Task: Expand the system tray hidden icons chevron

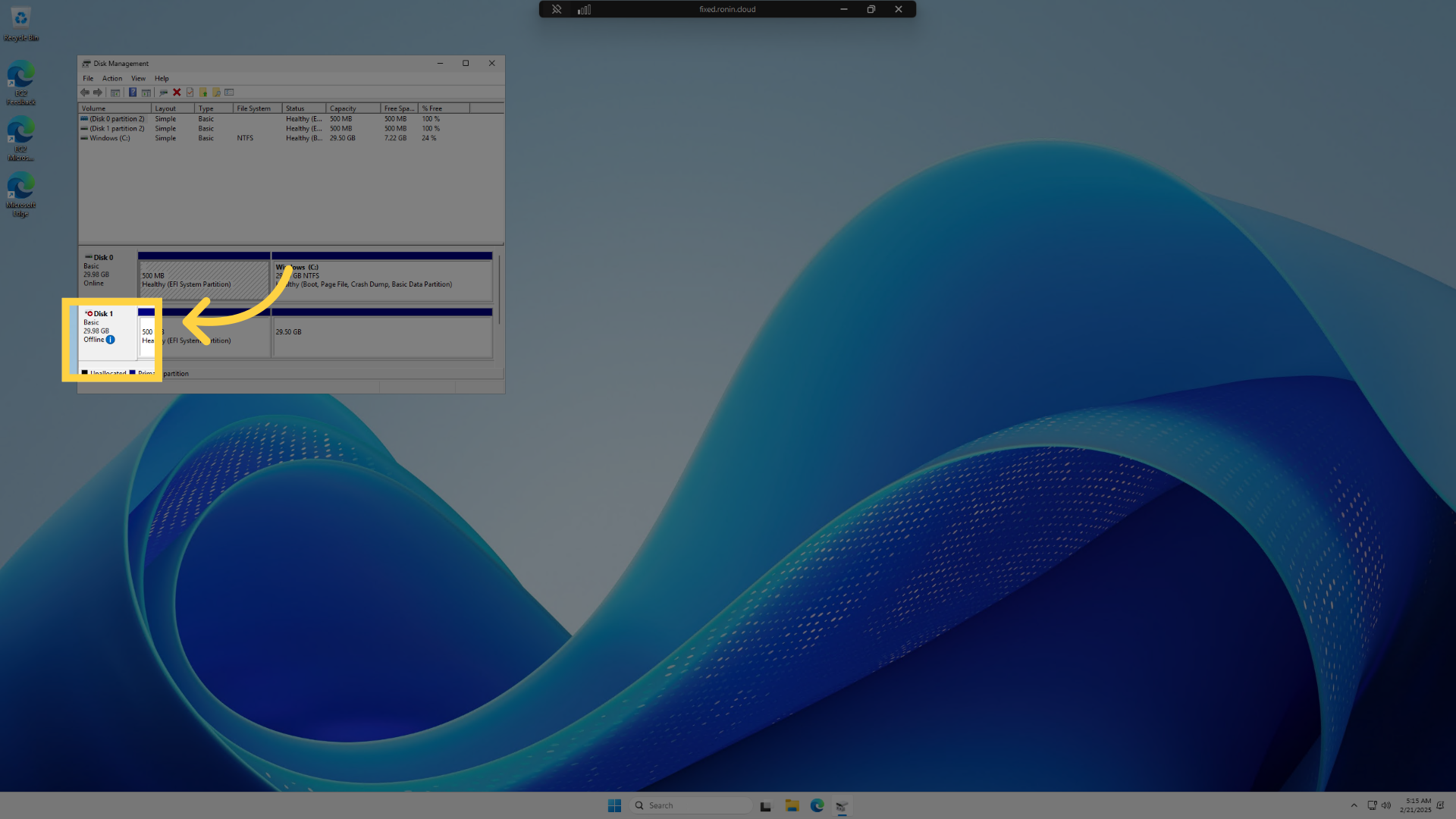Action: 1354,805
